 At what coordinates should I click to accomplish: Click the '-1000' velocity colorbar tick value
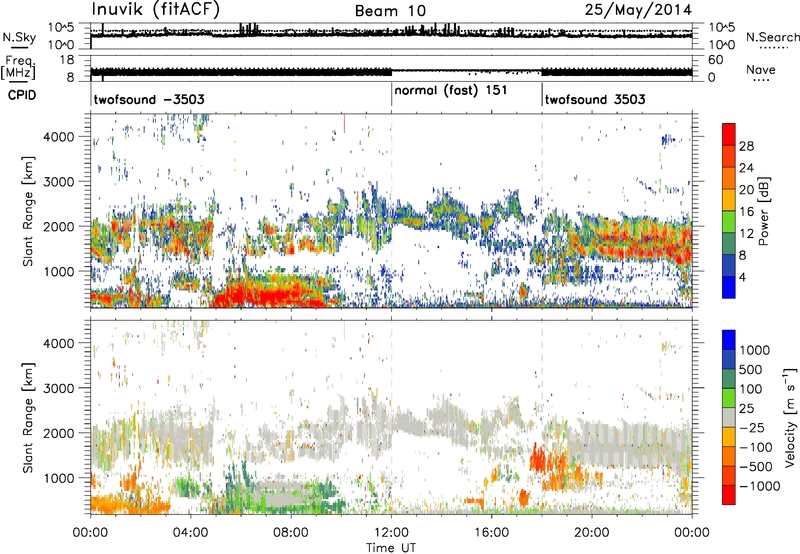760,486
